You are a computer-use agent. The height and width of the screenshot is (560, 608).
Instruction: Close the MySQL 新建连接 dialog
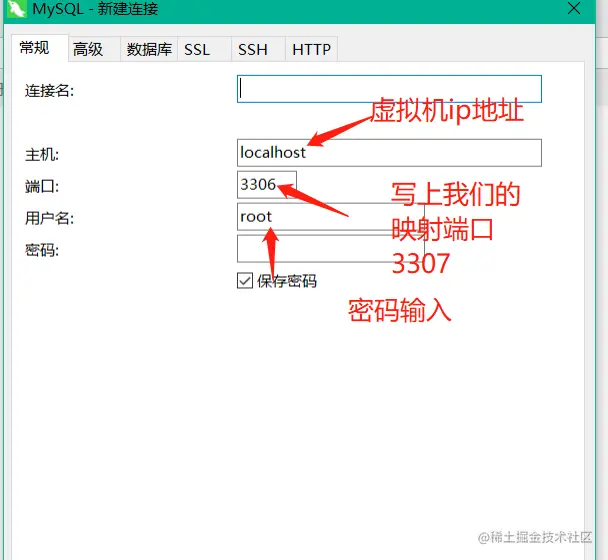[x=574, y=8]
